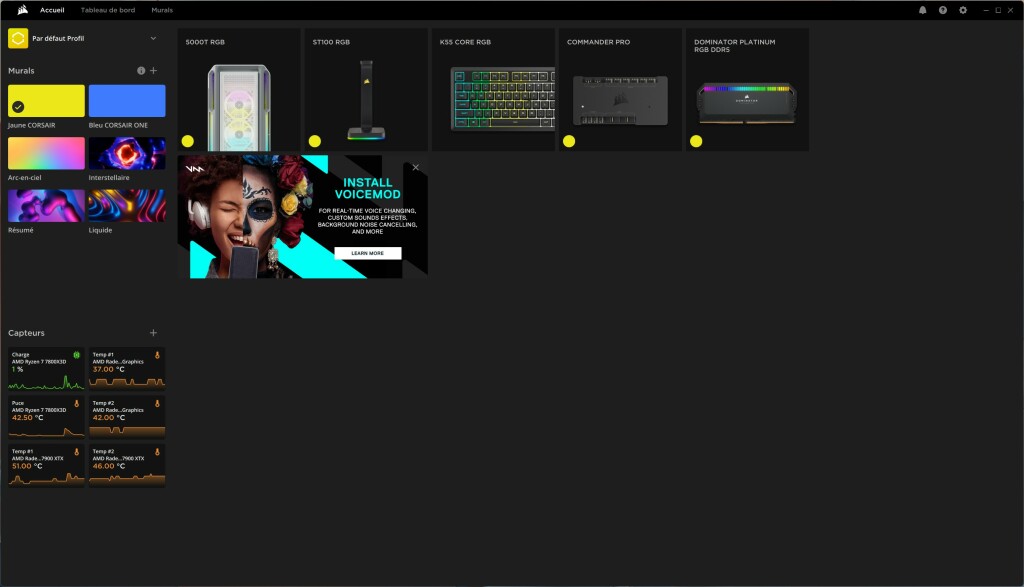This screenshot has width=1024, height=587.
Task: Click the help question mark icon
Action: coord(942,10)
